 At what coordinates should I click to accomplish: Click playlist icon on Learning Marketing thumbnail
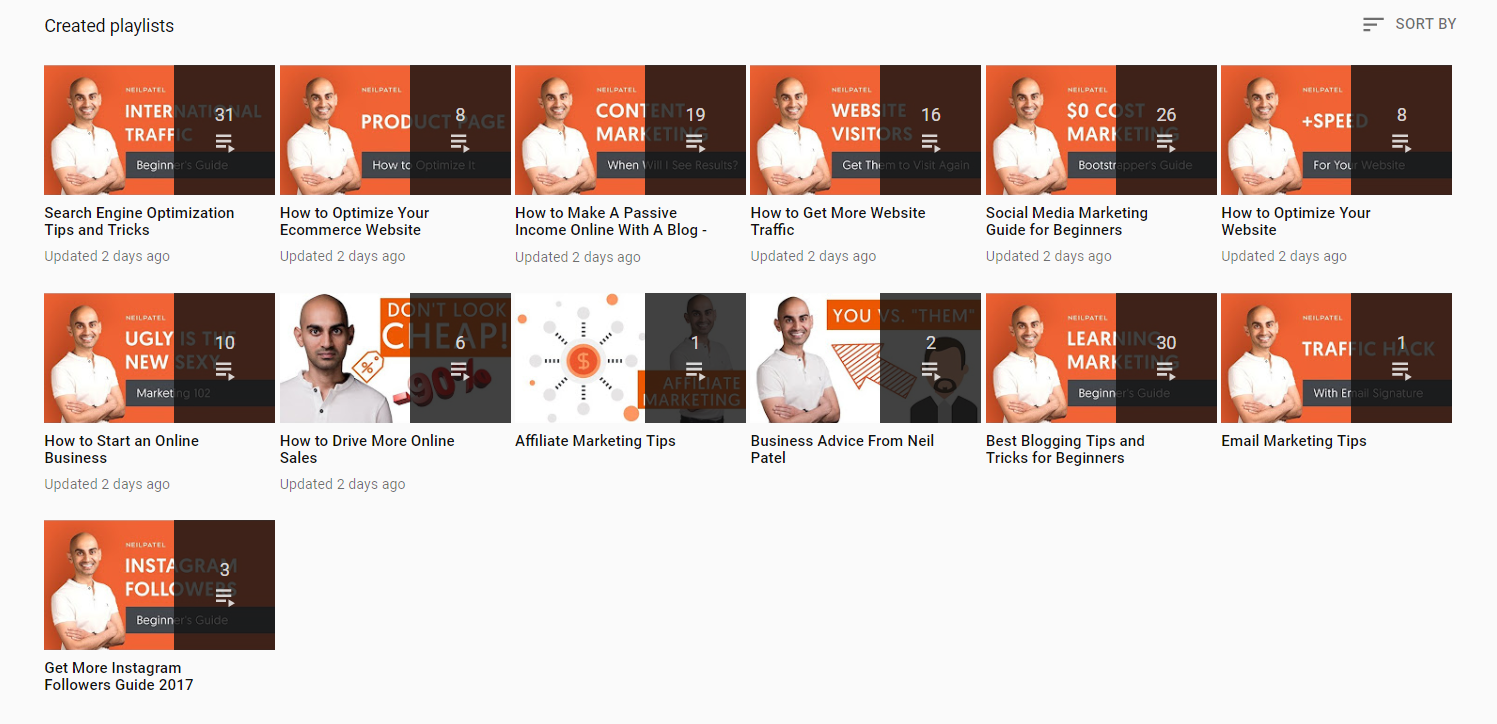click(x=1166, y=370)
